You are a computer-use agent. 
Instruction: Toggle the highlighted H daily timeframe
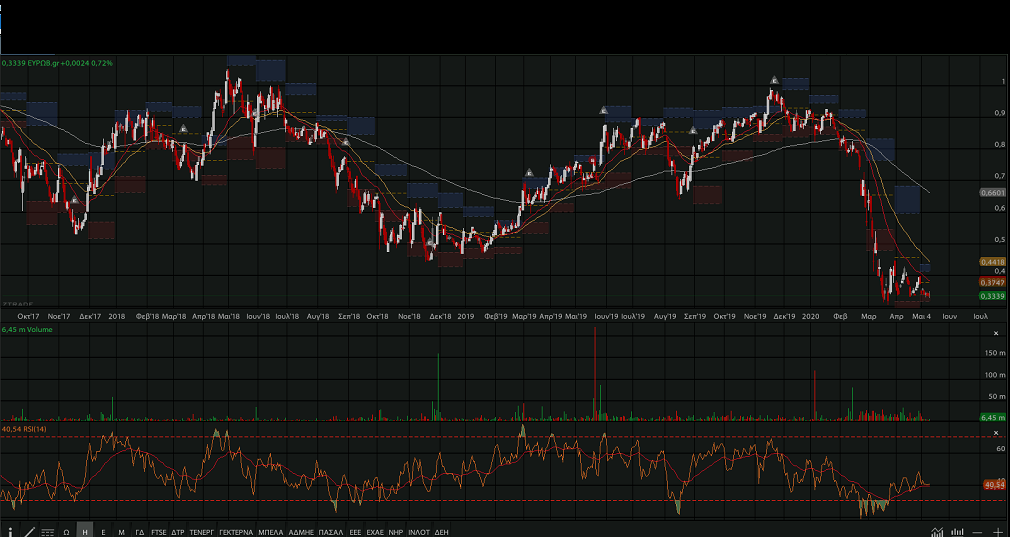point(85,532)
